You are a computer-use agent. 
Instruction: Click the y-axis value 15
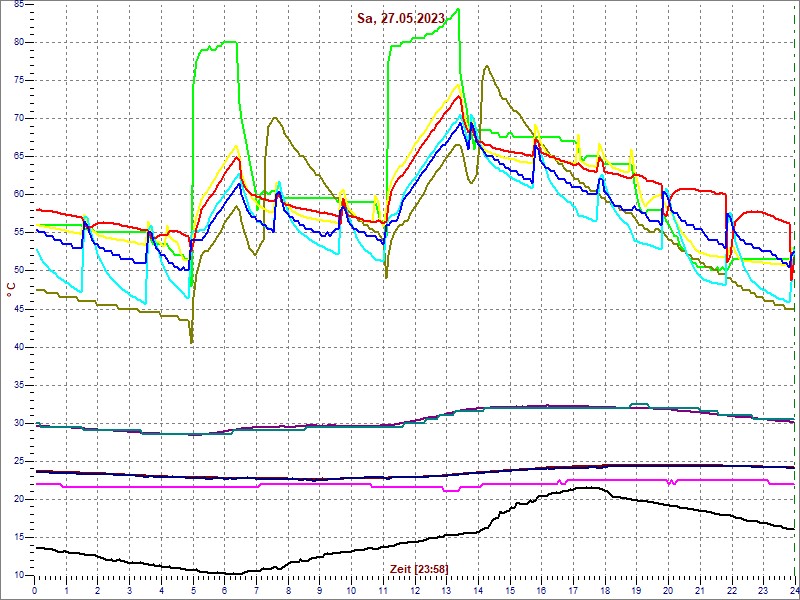point(19,537)
